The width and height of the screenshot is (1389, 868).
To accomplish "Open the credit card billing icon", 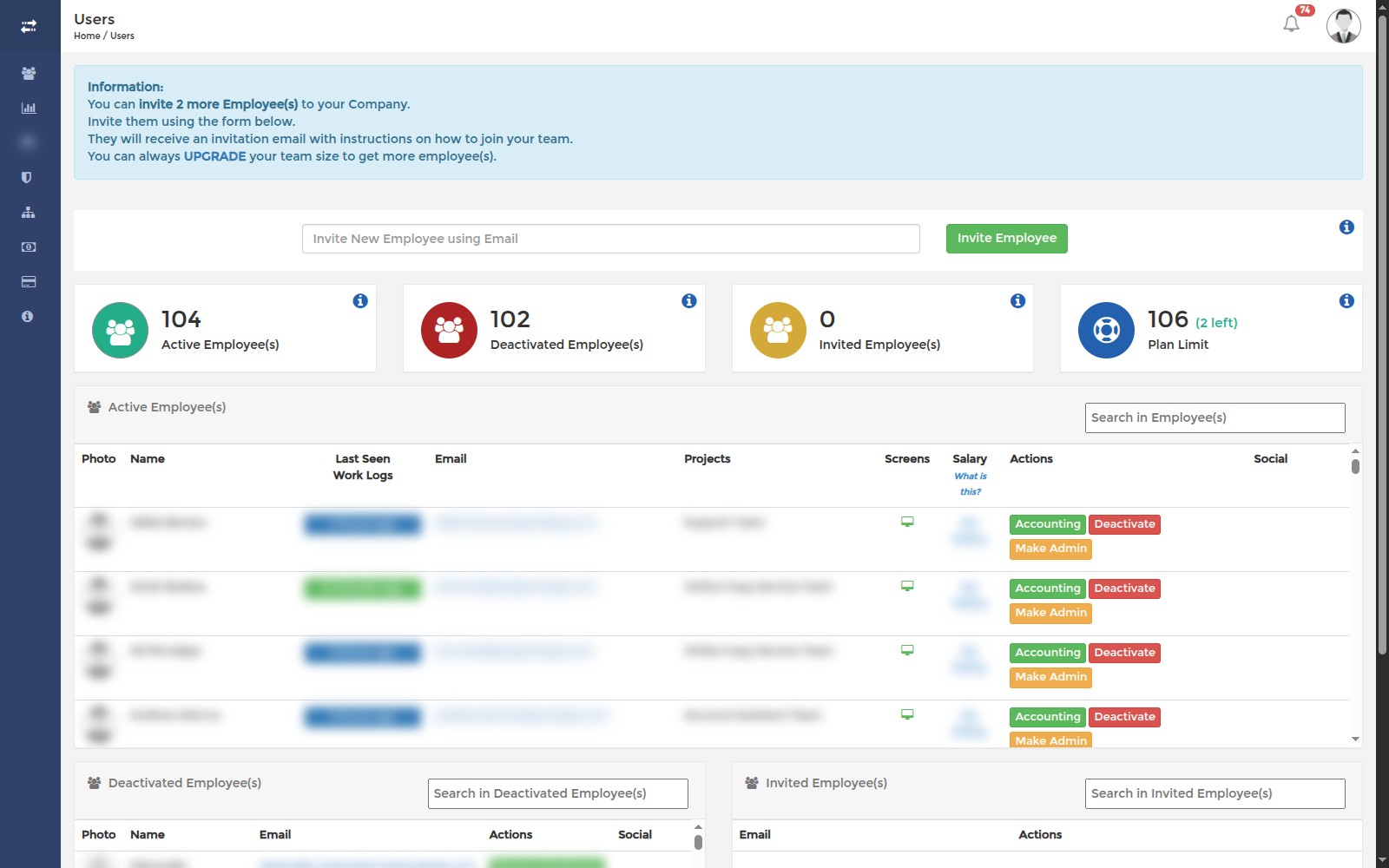I will pyautogui.click(x=29, y=282).
